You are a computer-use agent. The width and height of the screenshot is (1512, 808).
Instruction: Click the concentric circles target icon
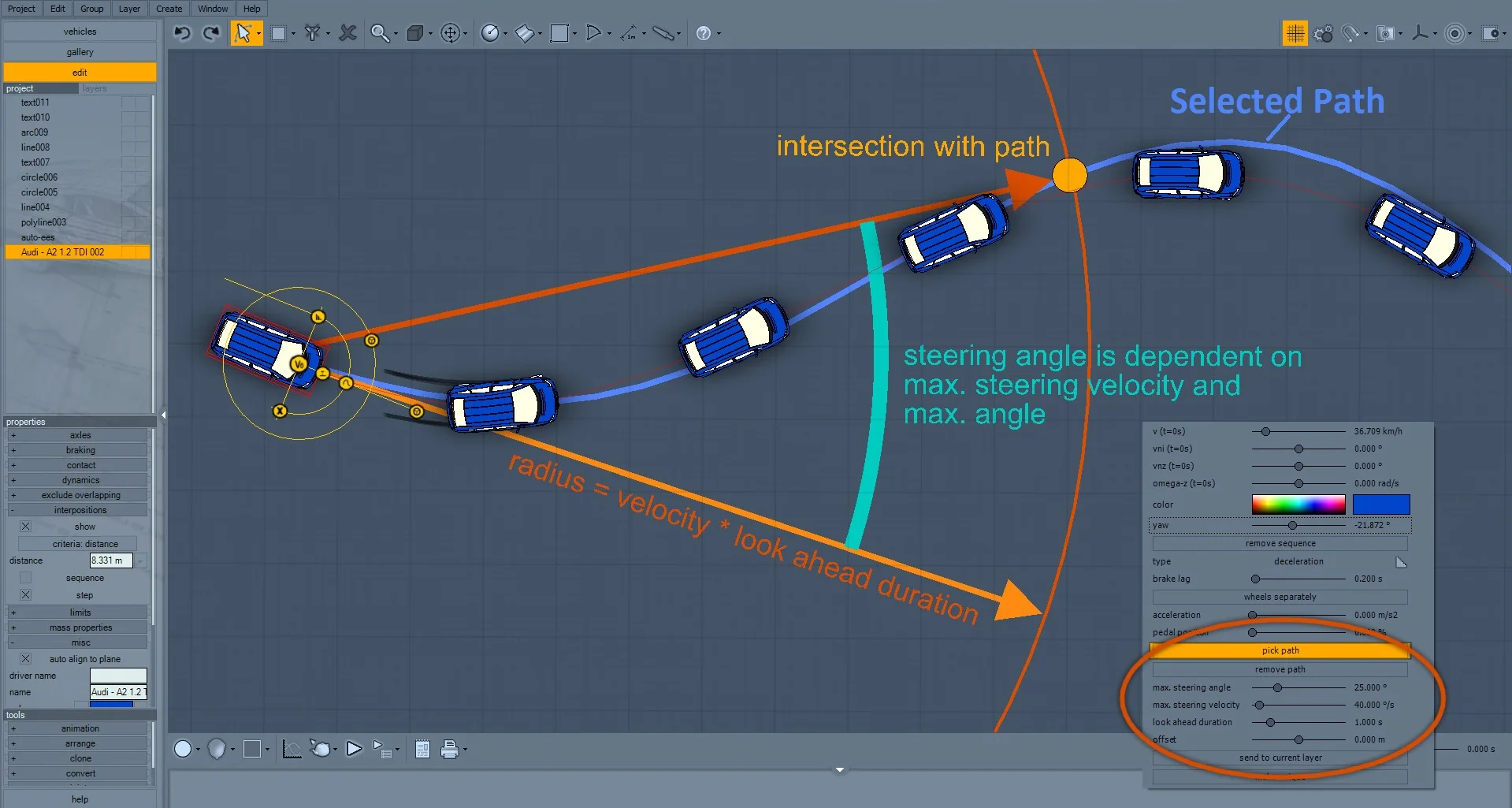[x=1455, y=33]
